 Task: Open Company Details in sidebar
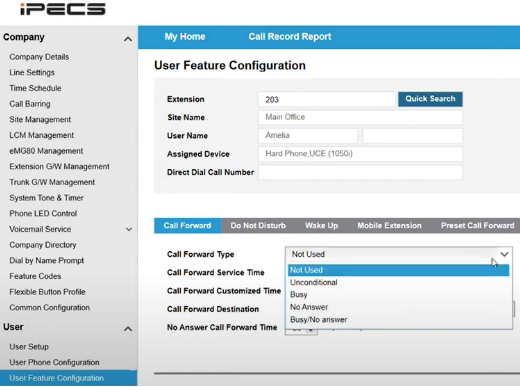[x=39, y=57]
